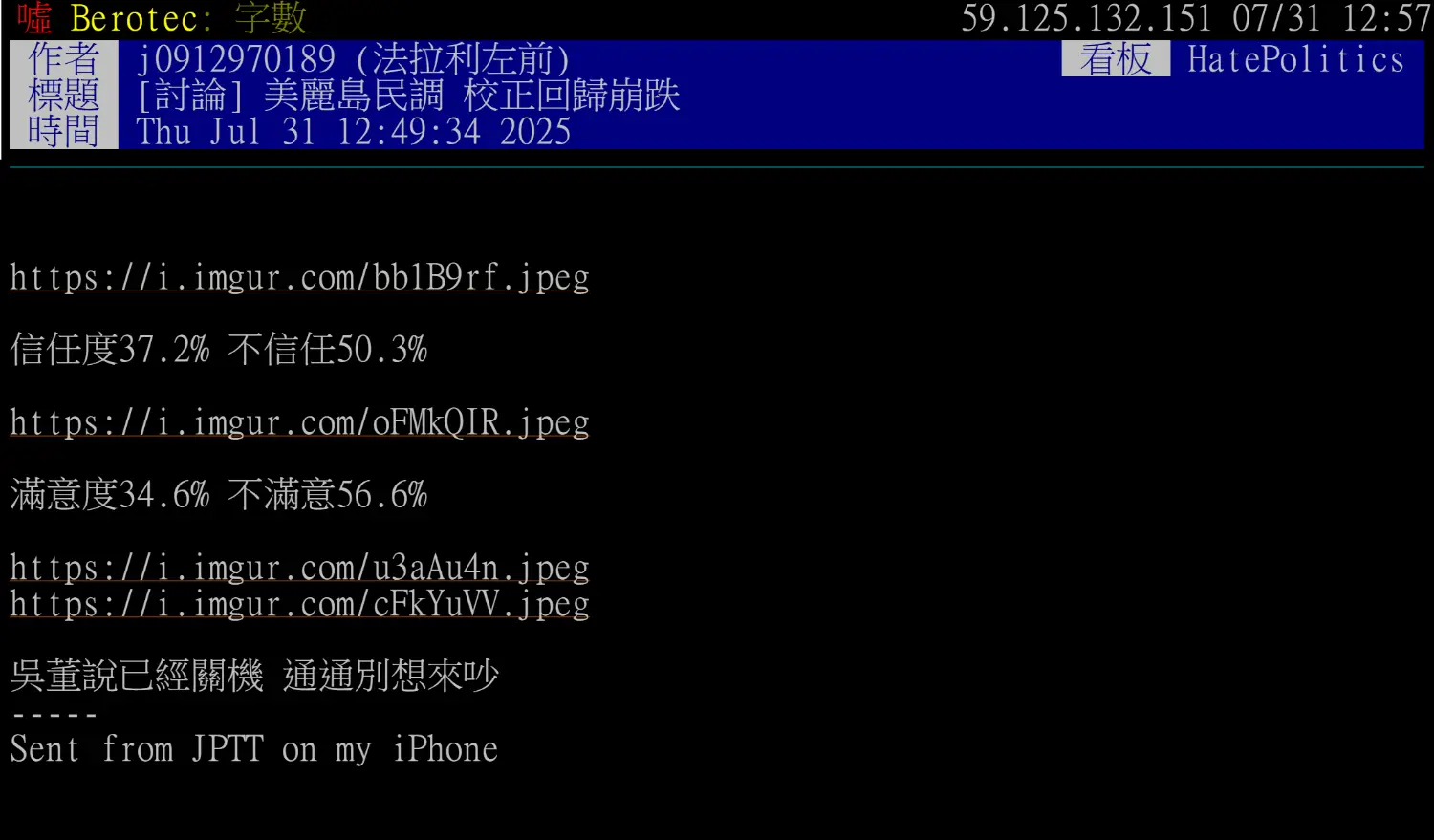Viewport: 1434px width, 840px height.
Task: Open the imgur link oFMkQIR.jpeg
Action: [x=299, y=422]
